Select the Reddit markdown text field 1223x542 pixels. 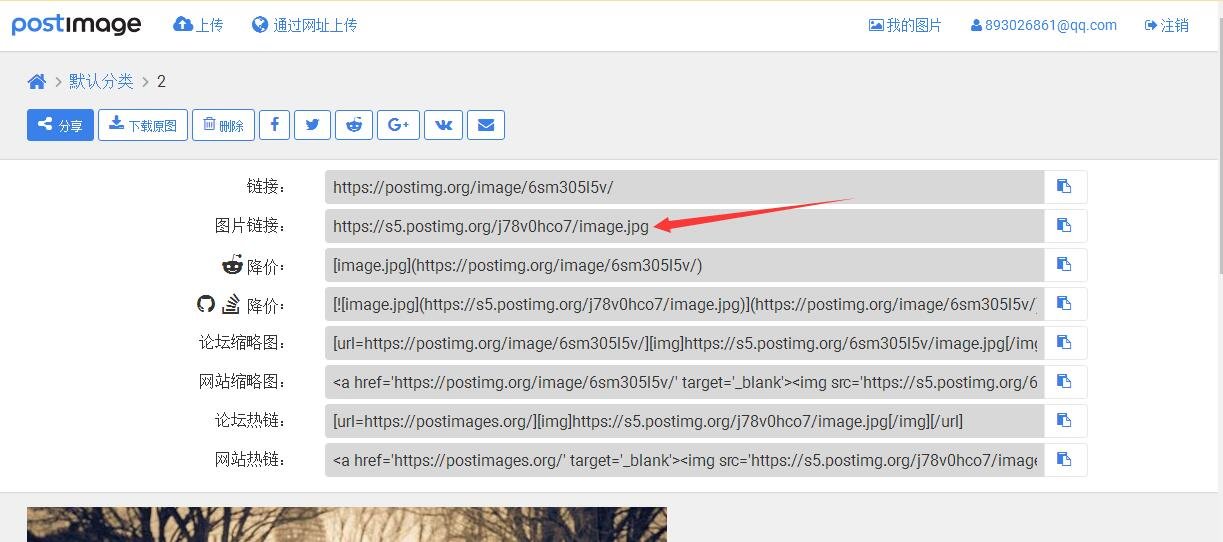(x=685, y=265)
